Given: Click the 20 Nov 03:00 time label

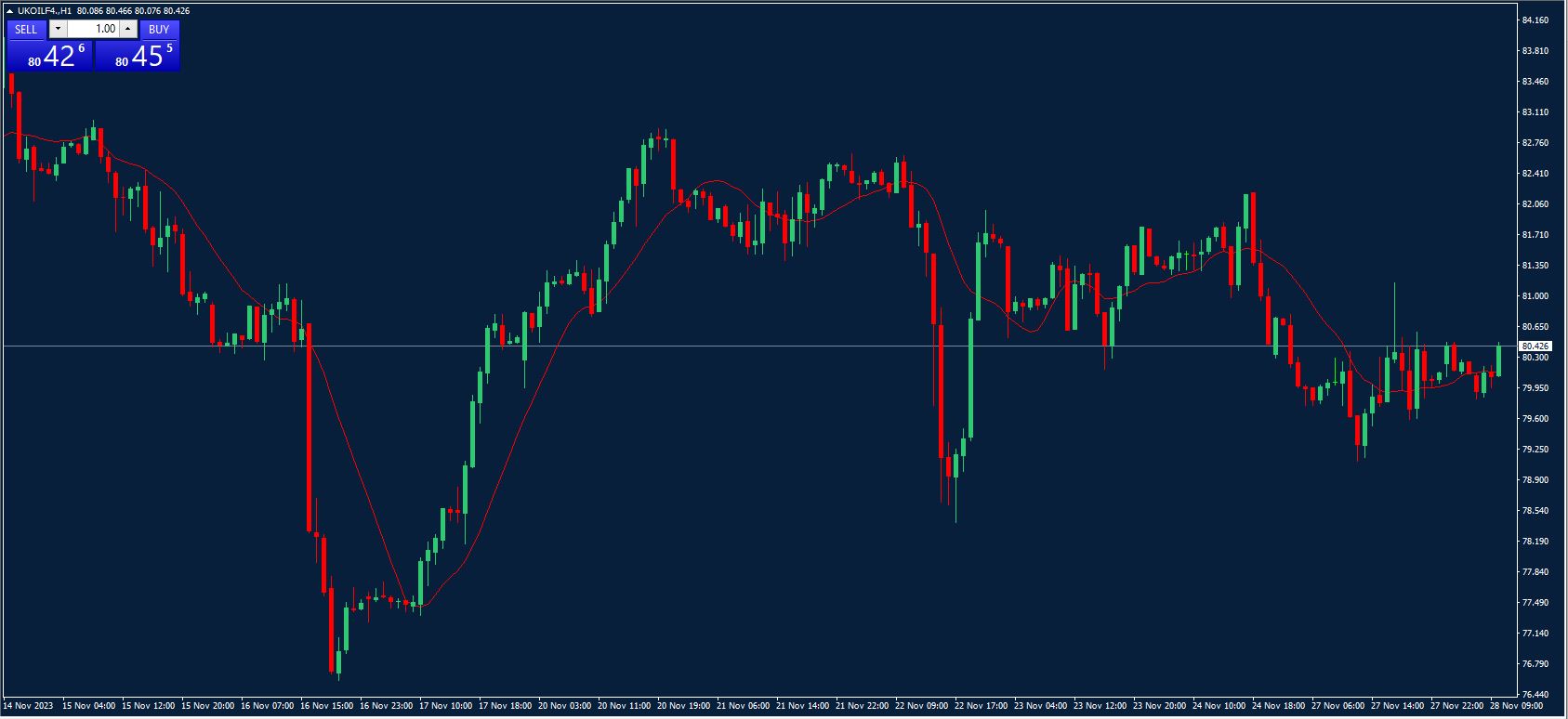Looking at the screenshot, I should point(565,706).
